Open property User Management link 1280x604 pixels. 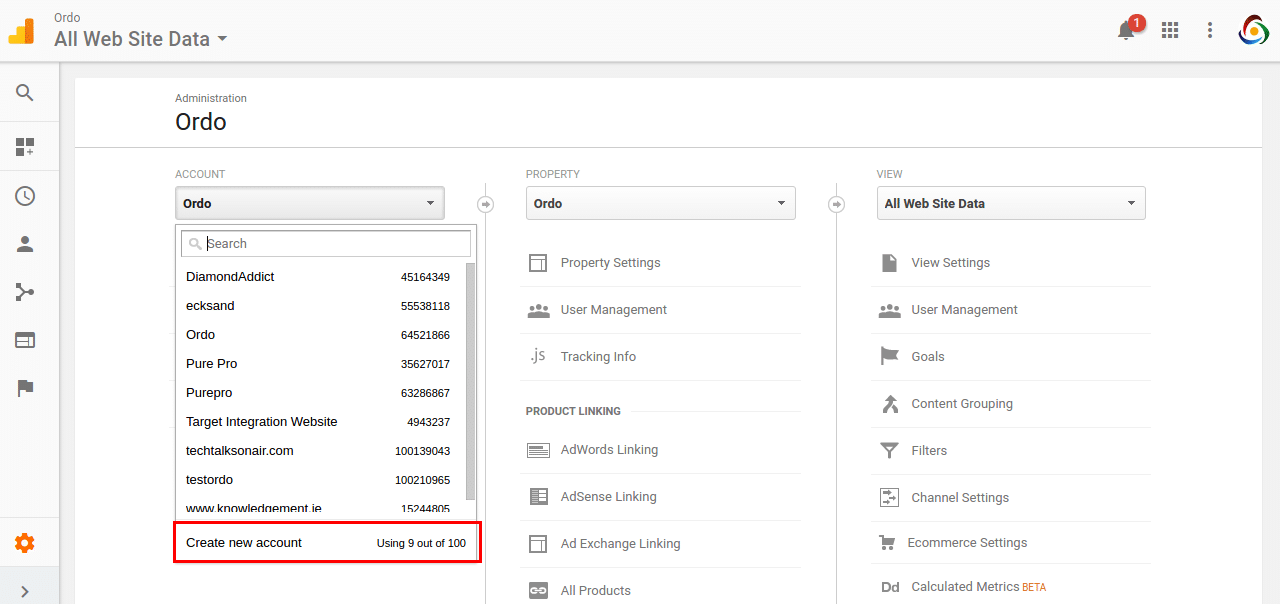point(614,310)
